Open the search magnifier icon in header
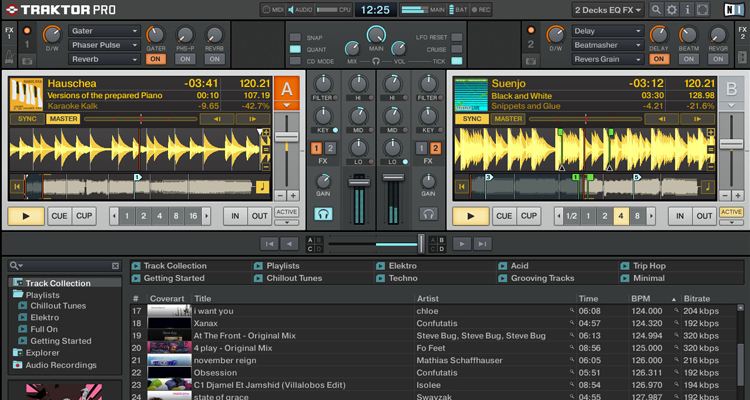 click(656, 10)
